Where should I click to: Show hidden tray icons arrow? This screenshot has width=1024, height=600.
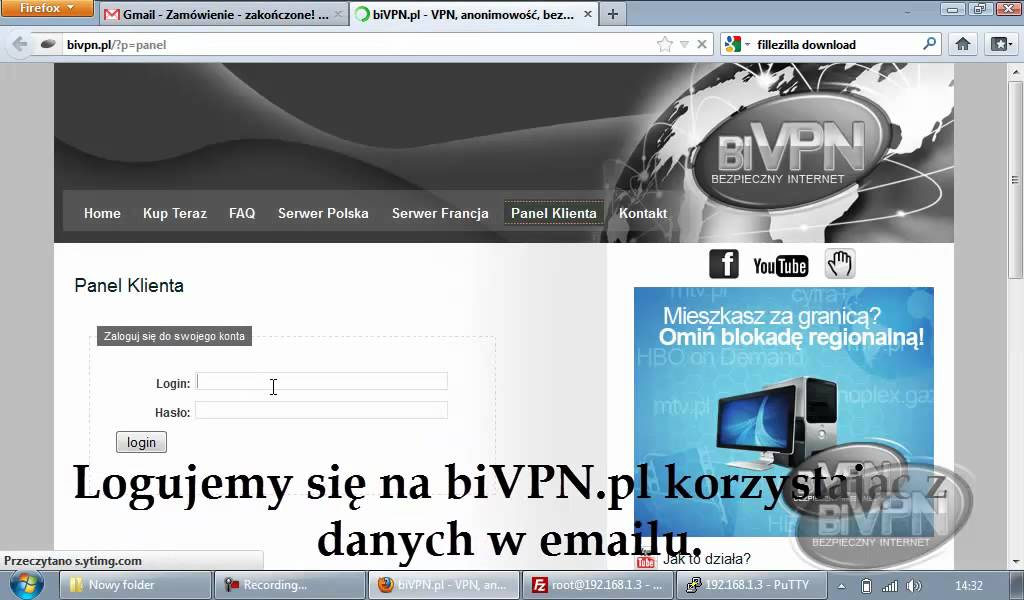click(x=842, y=586)
